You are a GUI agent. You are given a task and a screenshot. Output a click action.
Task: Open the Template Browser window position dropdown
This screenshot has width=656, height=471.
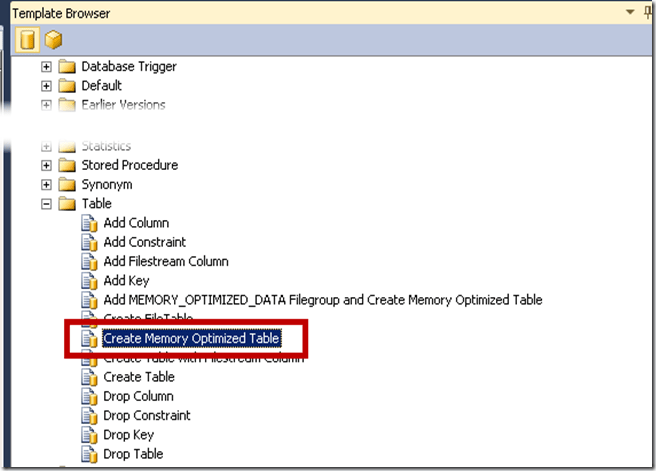[x=630, y=13]
